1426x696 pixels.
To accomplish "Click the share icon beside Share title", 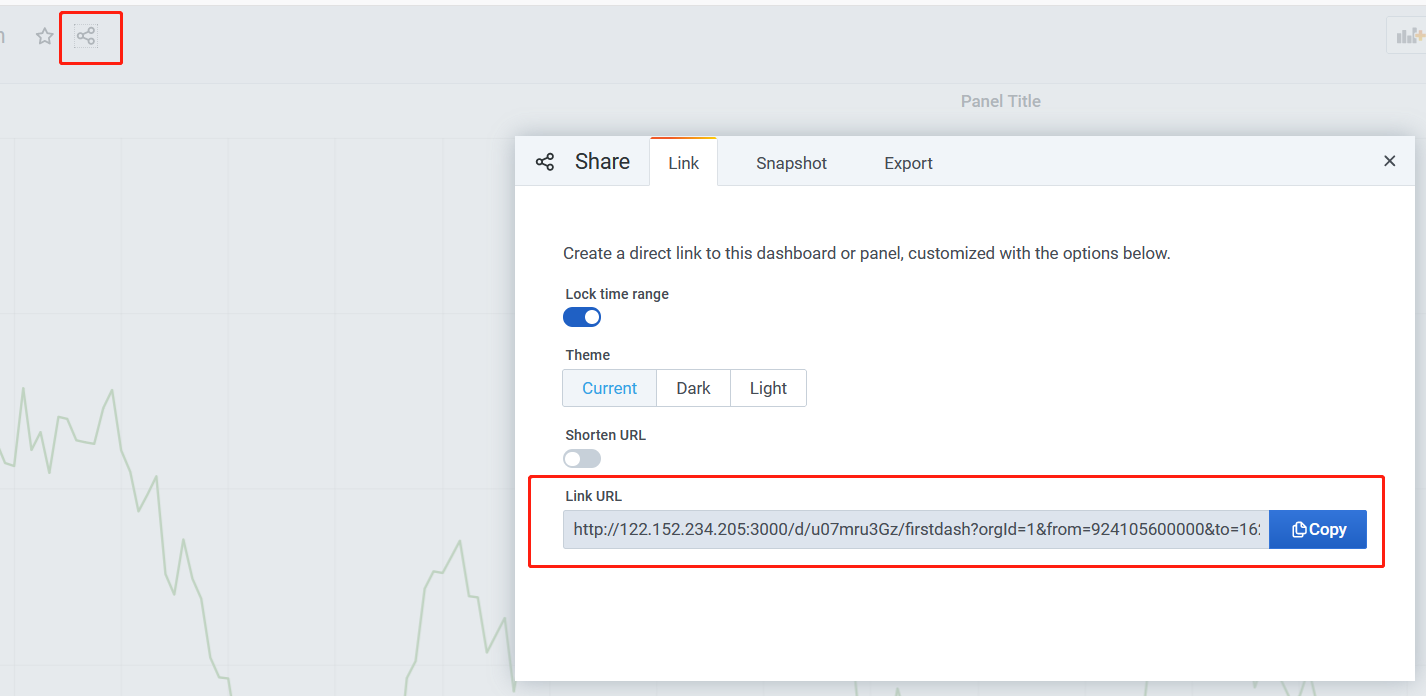I will (545, 161).
